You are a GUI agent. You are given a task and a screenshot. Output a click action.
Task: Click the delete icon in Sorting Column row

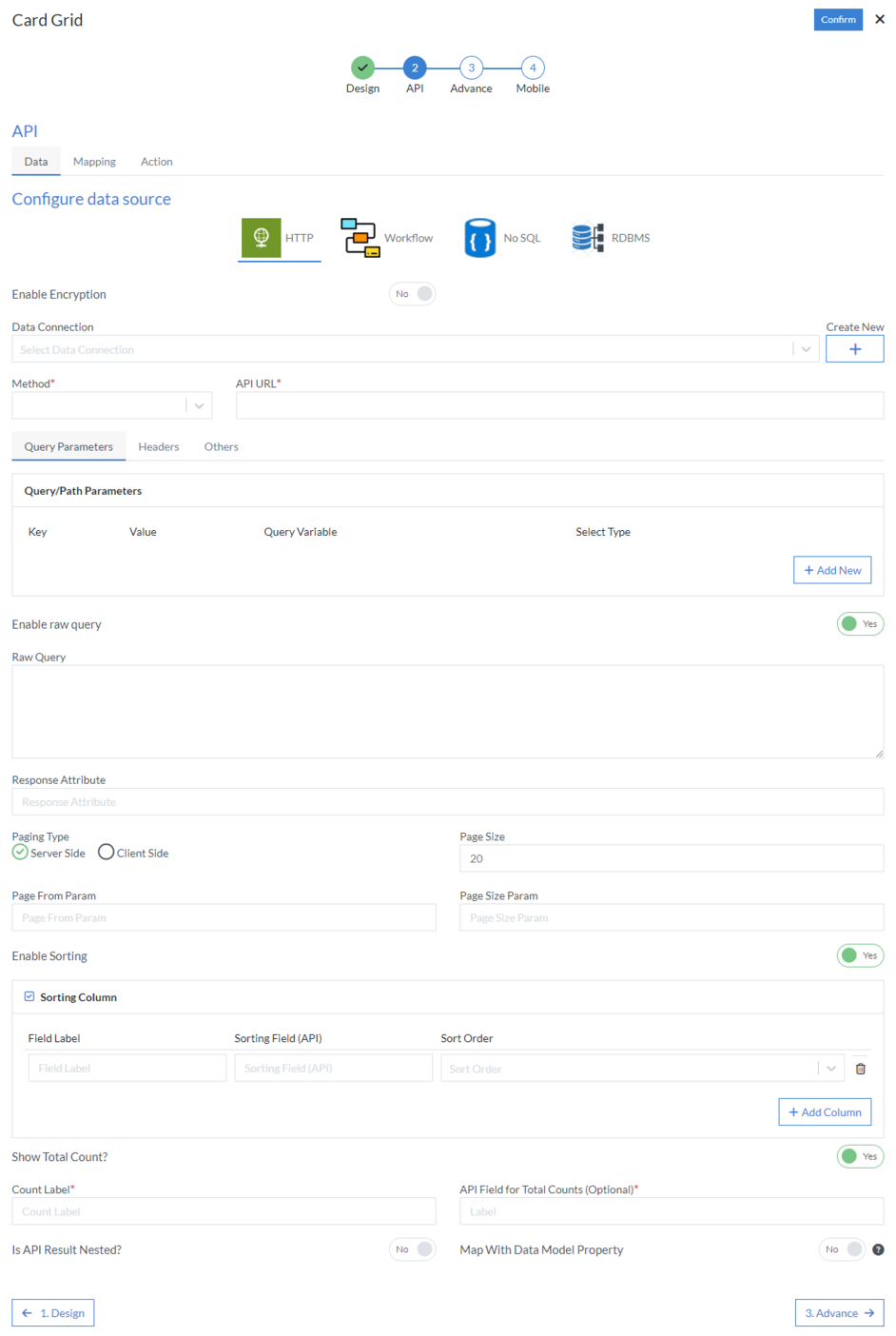[x=861, y=1069]
